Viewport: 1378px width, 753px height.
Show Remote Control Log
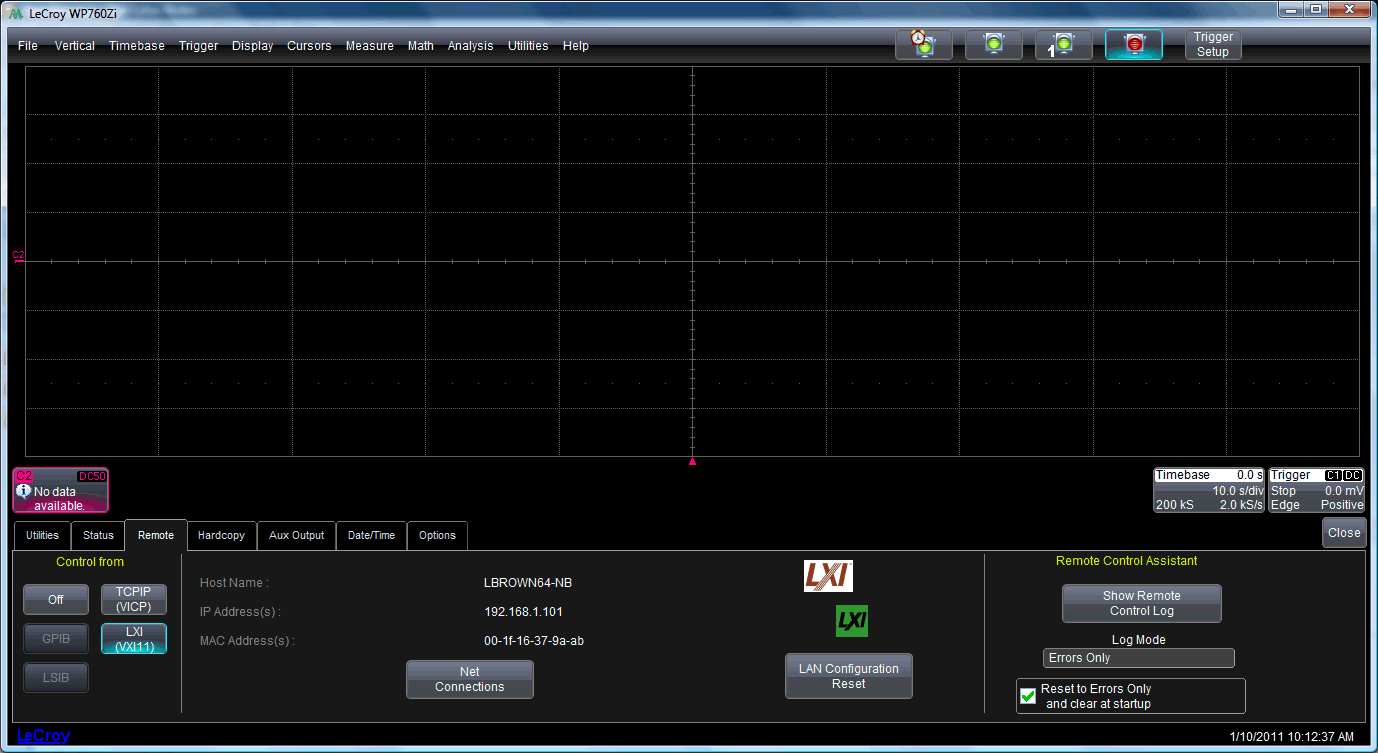pyautogui.click(x=1142, y=603)
